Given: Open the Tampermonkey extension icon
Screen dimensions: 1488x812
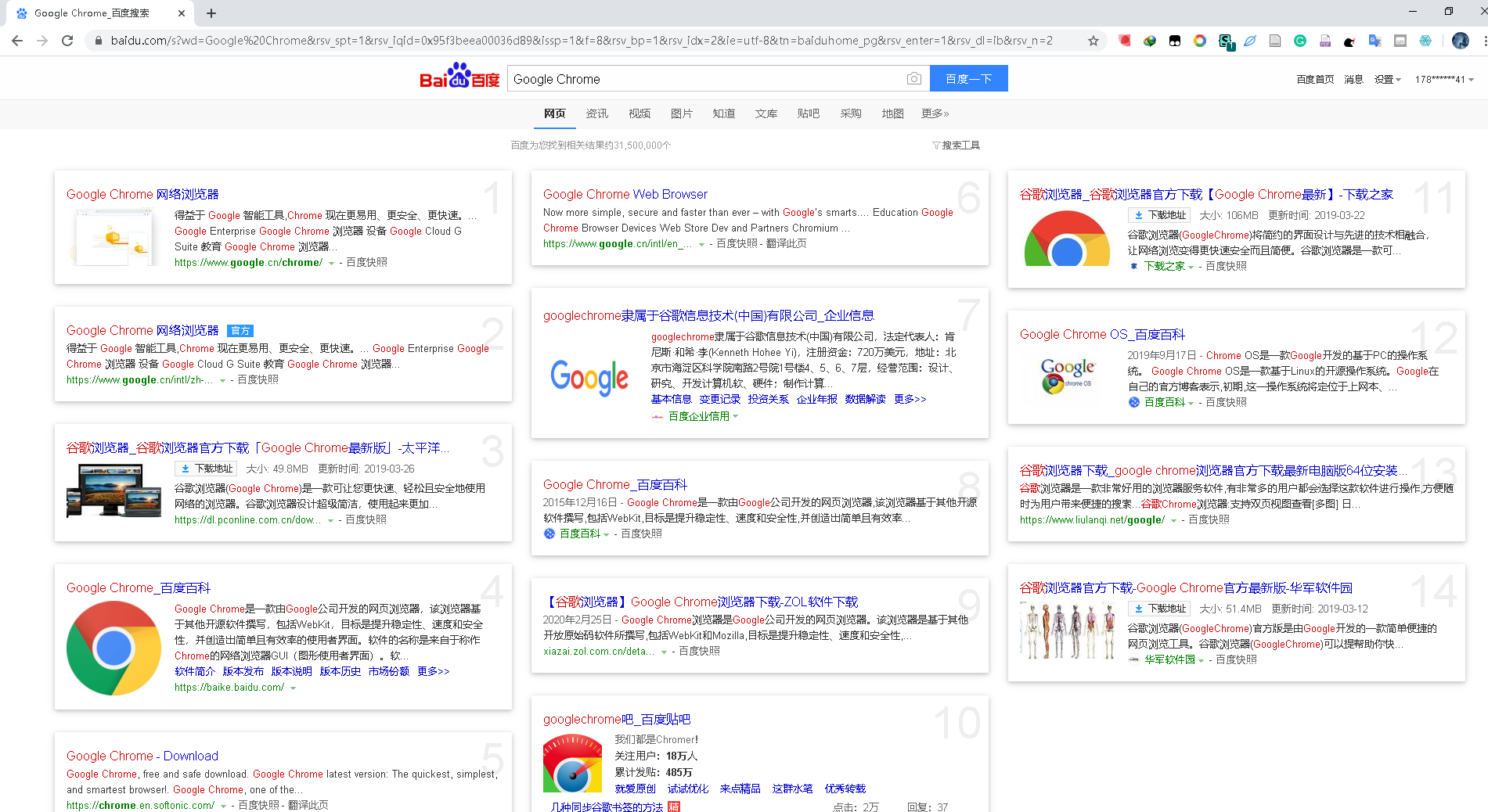Looking at the screenshot, I should click(x=1175, y=41).
